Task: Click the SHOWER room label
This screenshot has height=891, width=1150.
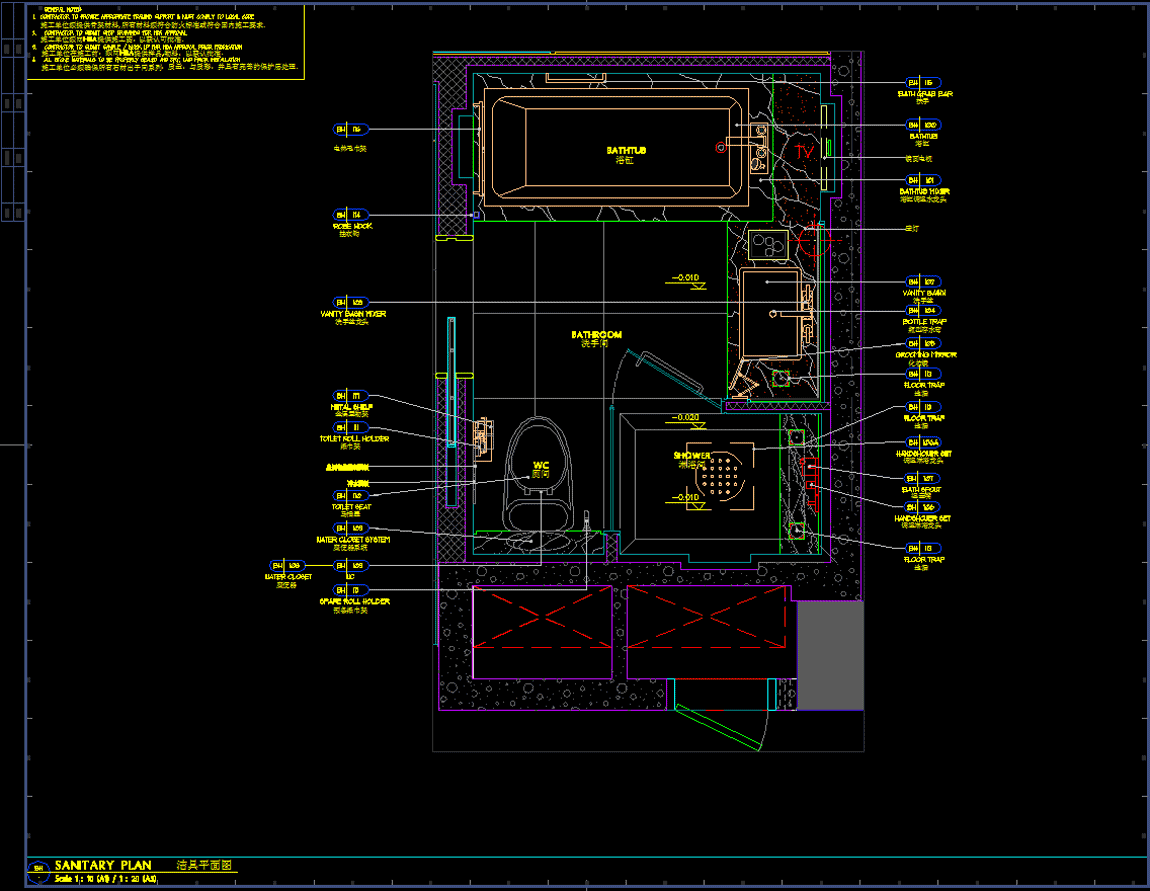Action: 691,456
